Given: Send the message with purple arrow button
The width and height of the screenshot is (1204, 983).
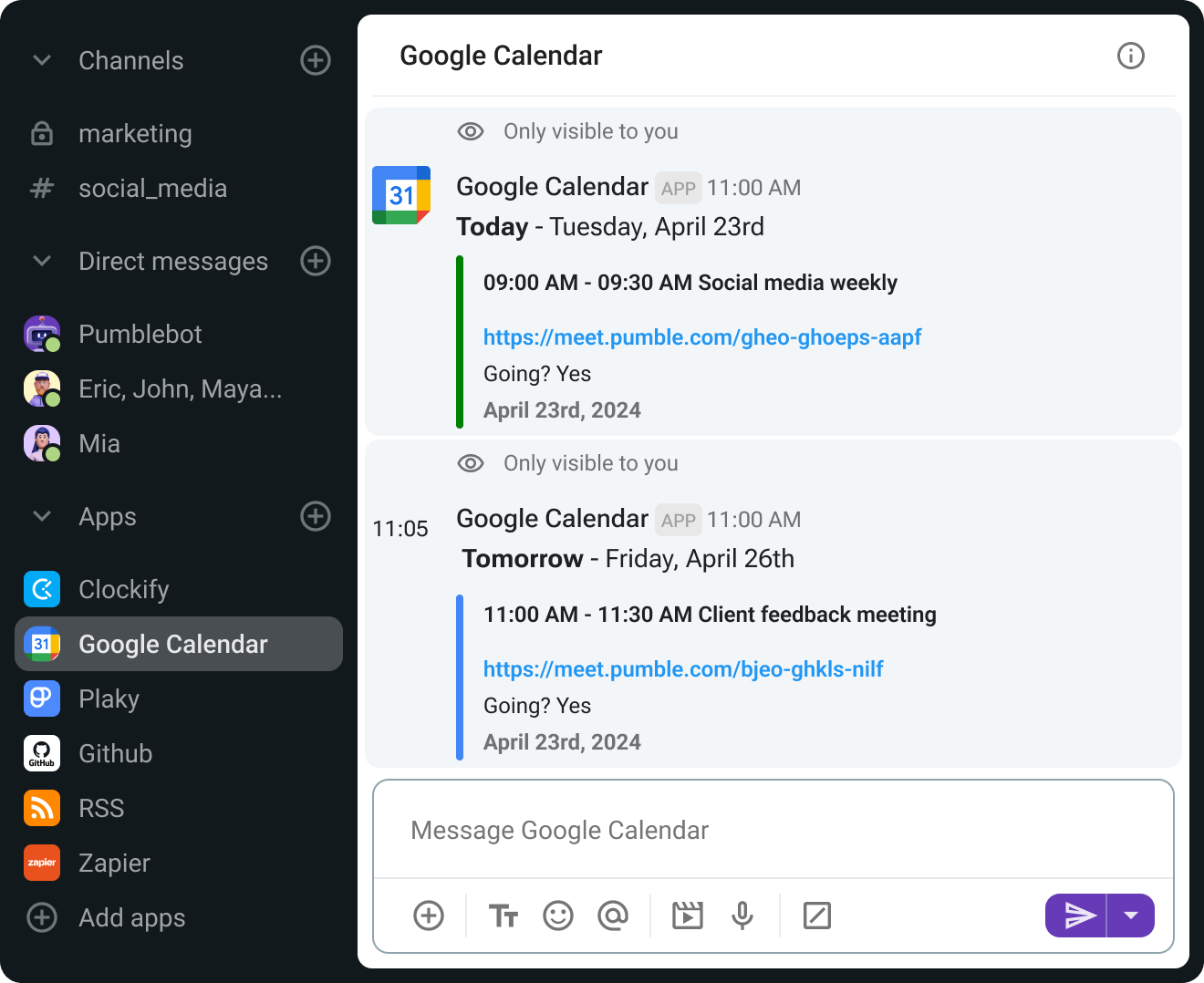Looking at the screenshot, I should (1076, 915).
